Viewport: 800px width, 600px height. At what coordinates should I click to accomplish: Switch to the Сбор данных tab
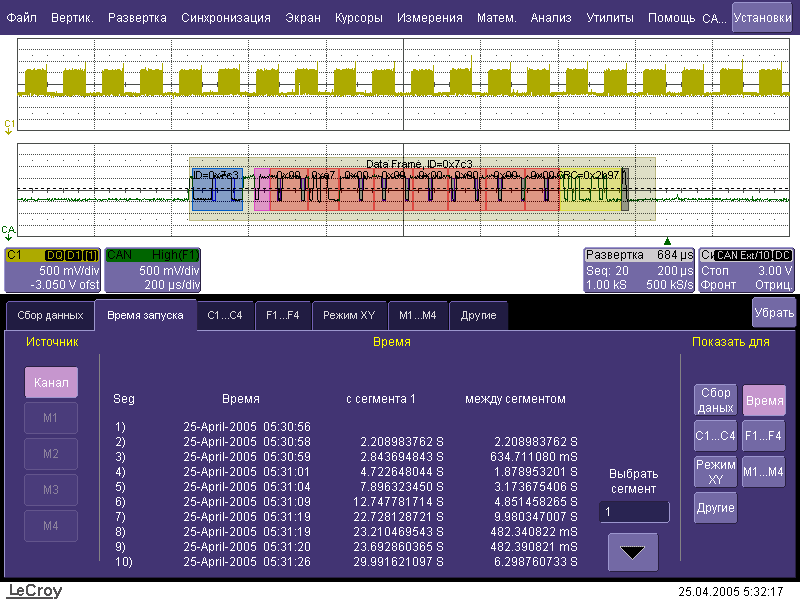(50, 316)
